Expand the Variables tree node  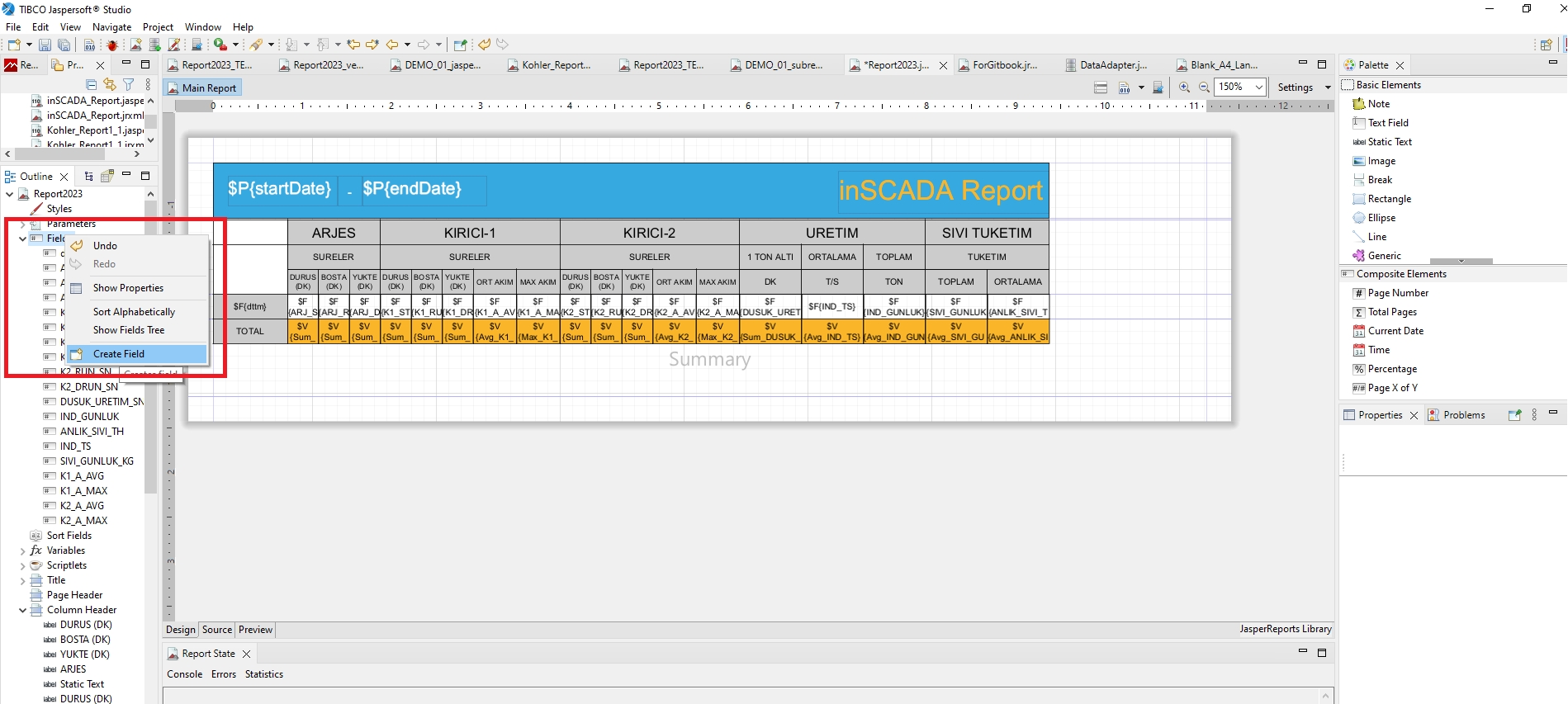[22, 550]
